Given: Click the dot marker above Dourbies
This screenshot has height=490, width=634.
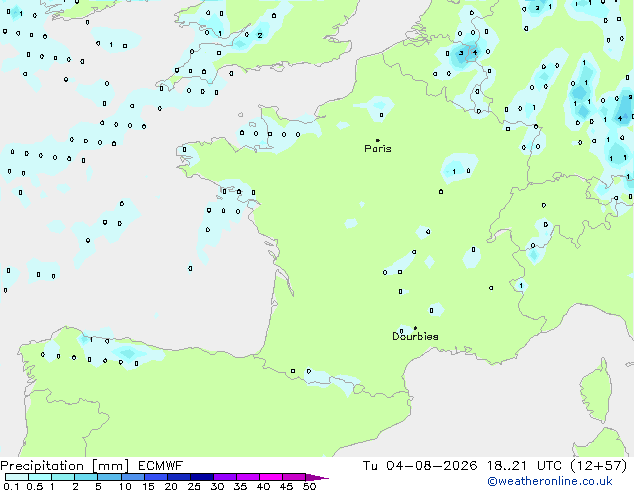Looking at the screenshot, I should coord(415,328).
